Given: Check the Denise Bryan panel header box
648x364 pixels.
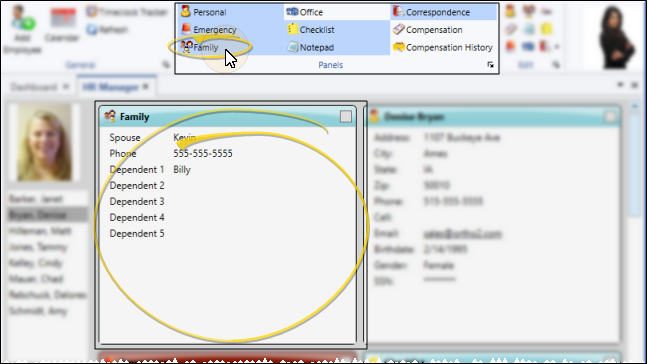Looking at the screenshot, I should (610, 117).
